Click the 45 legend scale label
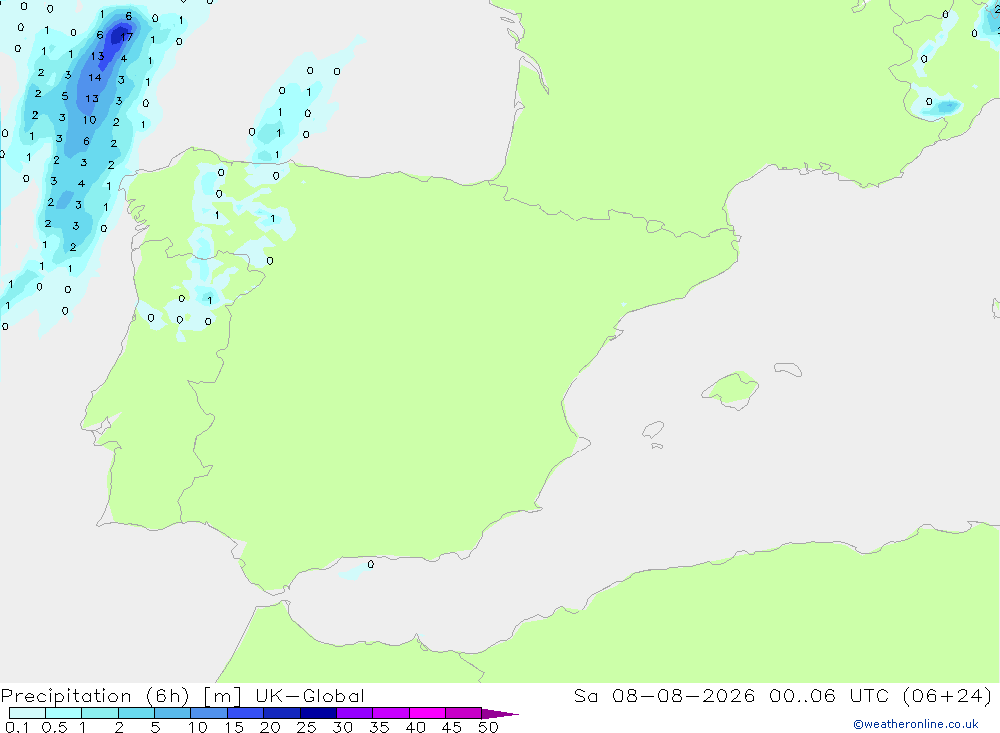Image resolution: width=1000 pixels, height=733 pixels. tap(452, 727)
